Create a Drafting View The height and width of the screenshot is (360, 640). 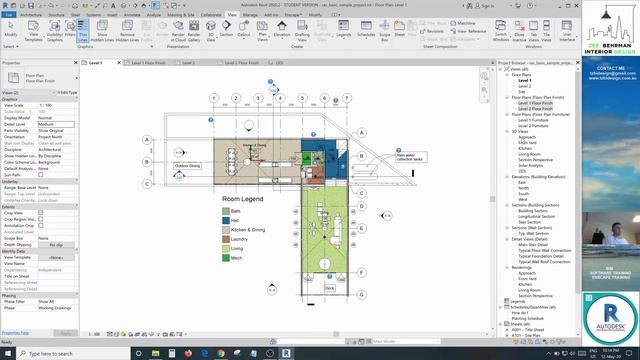tap(302, 31)
